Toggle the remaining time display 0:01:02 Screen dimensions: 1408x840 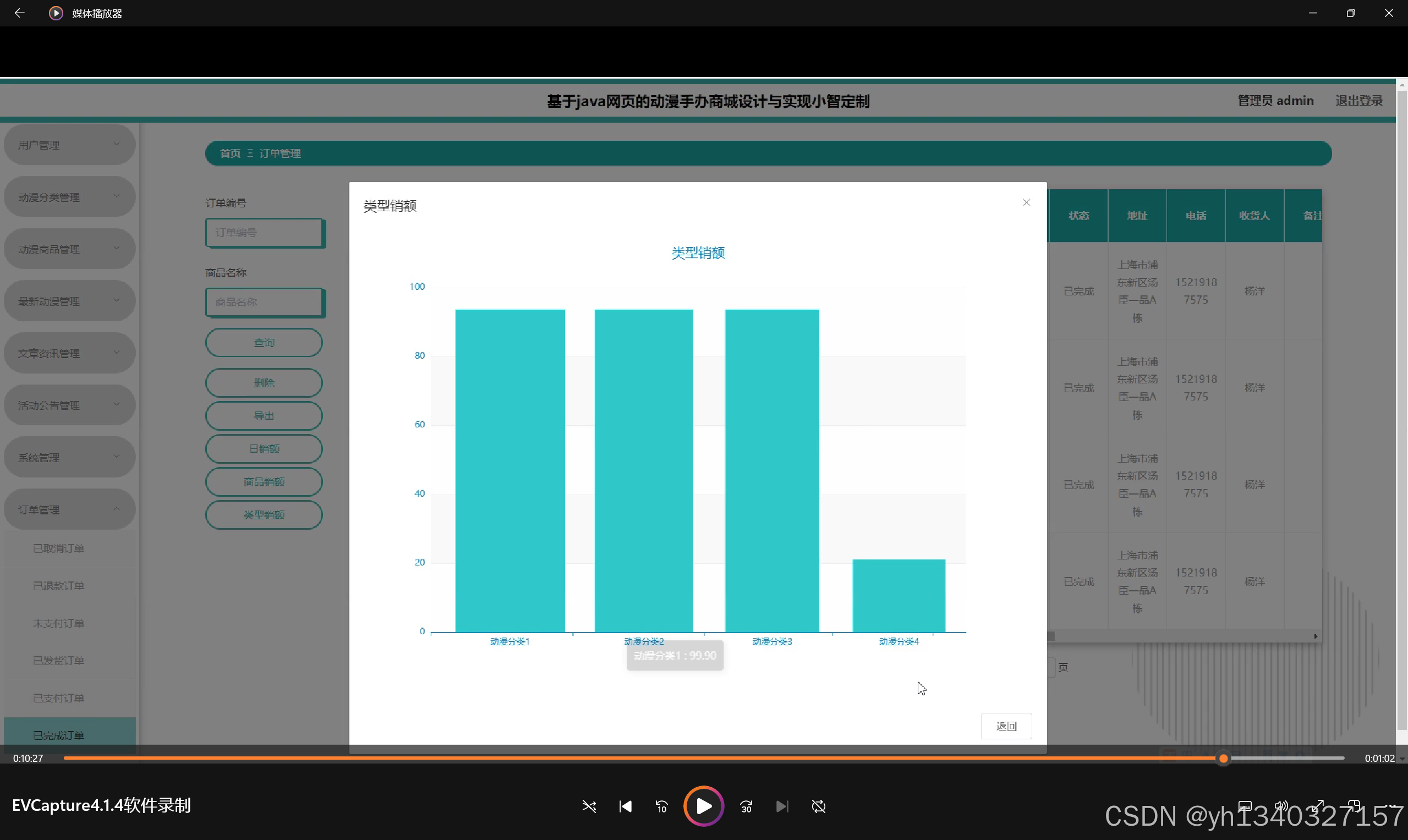coord(1379,759)
